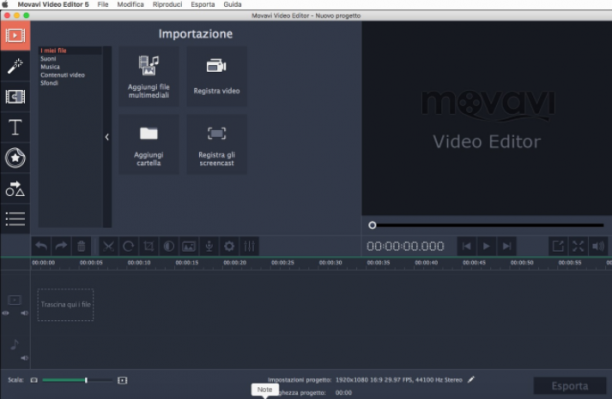Toggle preview volume speaker

coord(598,246)
